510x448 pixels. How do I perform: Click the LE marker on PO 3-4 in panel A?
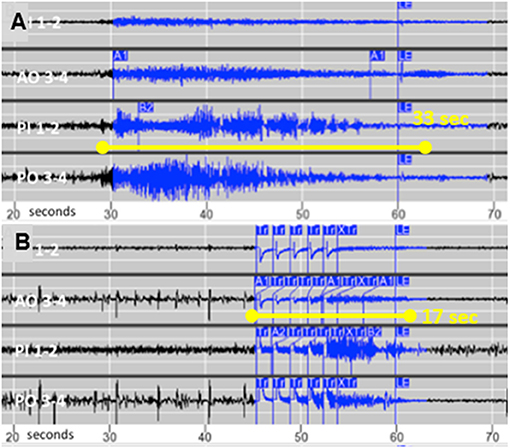click(405, 159)
